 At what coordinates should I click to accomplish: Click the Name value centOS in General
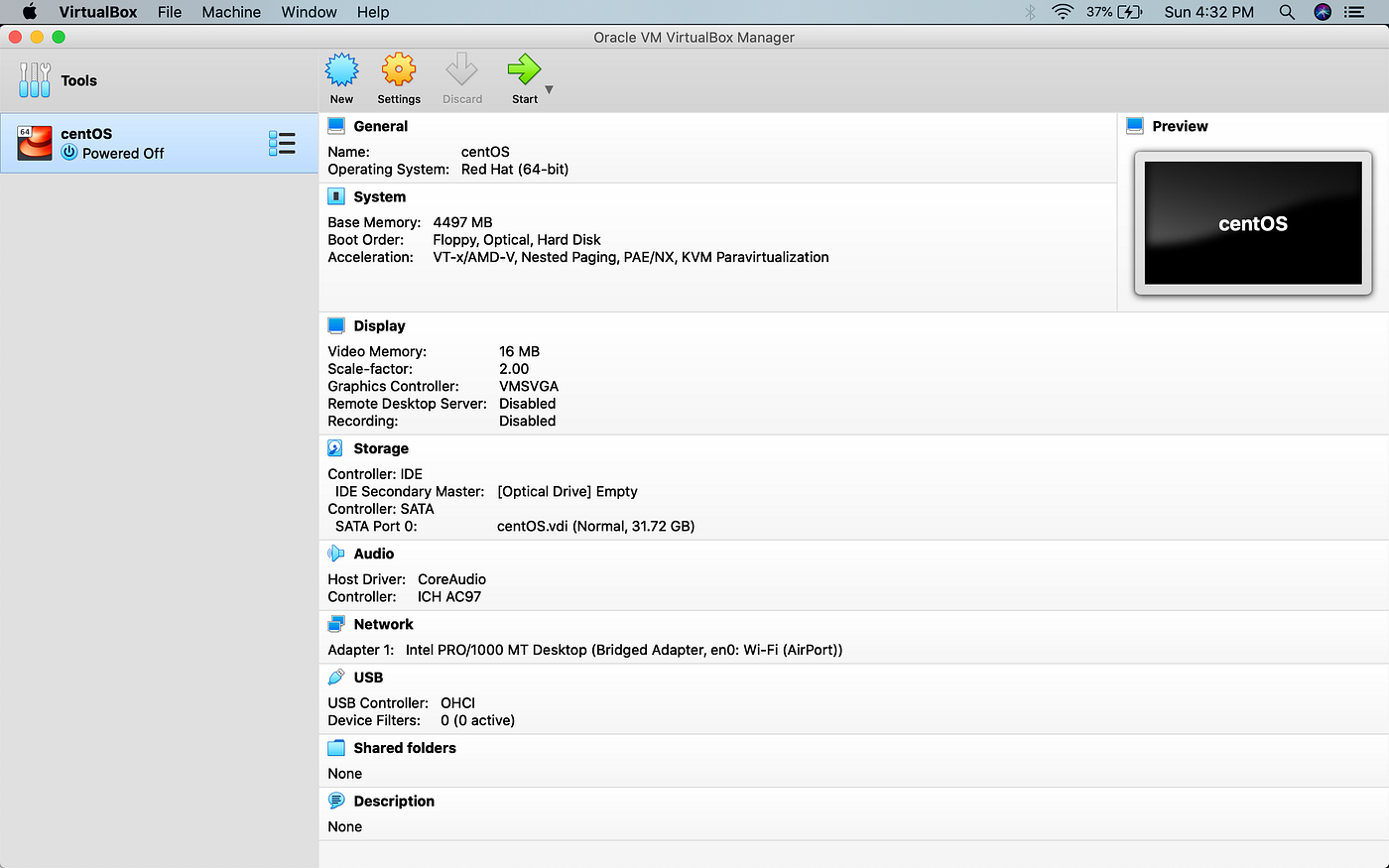point(485,152)
